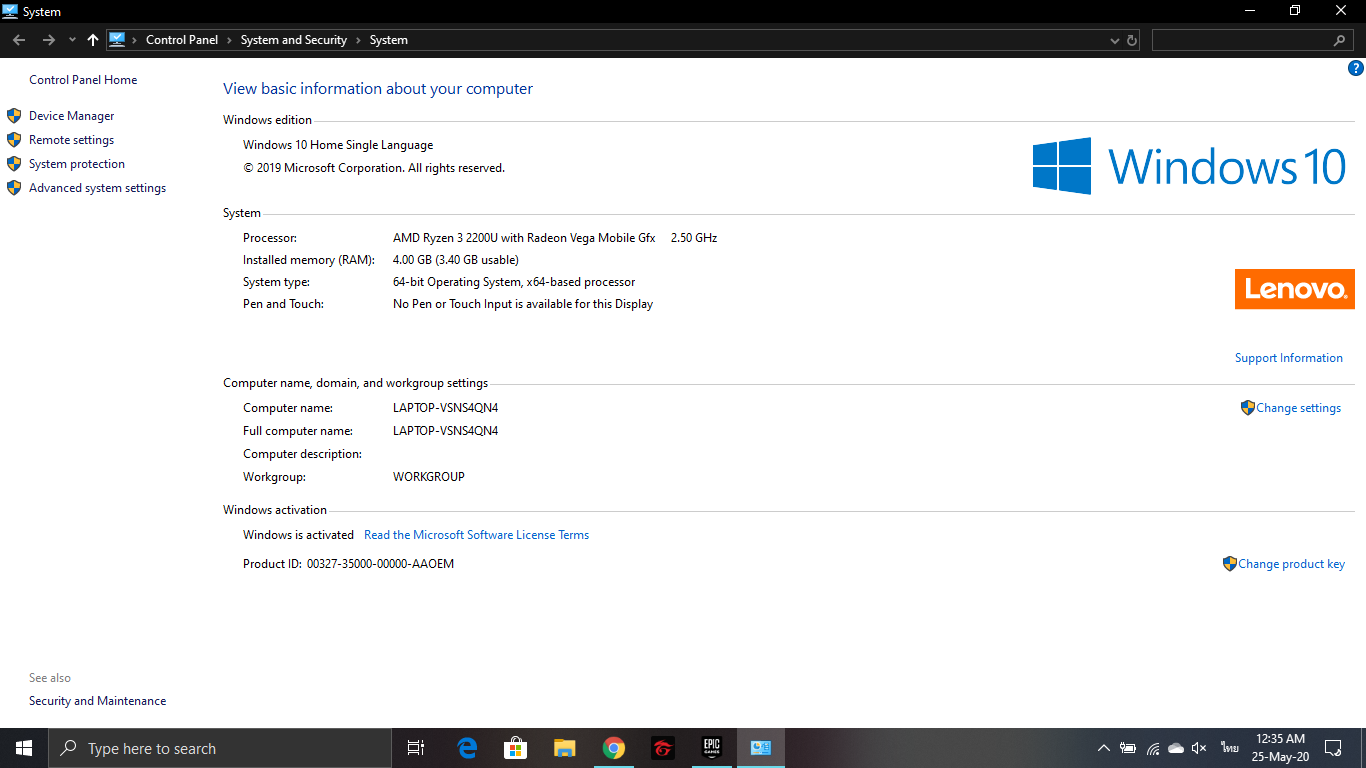This screenshot has width=1366, height=768.
Task: Open File Explorer from the taskbar
Action: pos(565,748)
